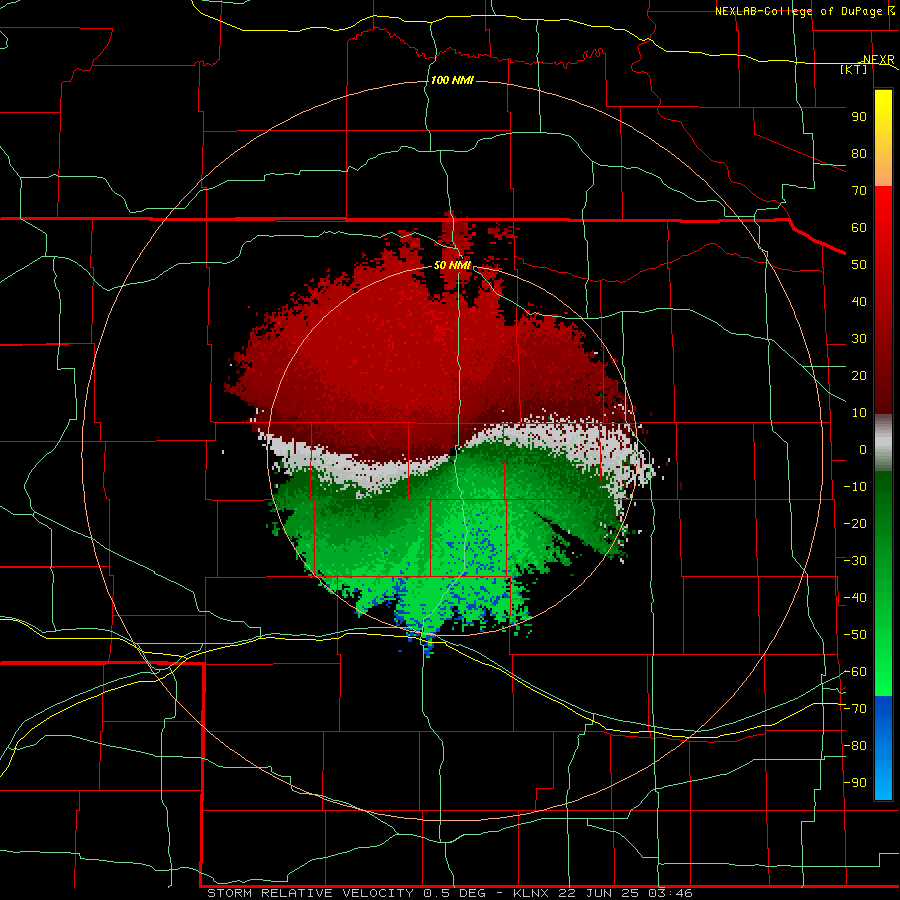Click the -60 value on the velocity scale
Screen dimensions: 900x900
coord(855,672)
